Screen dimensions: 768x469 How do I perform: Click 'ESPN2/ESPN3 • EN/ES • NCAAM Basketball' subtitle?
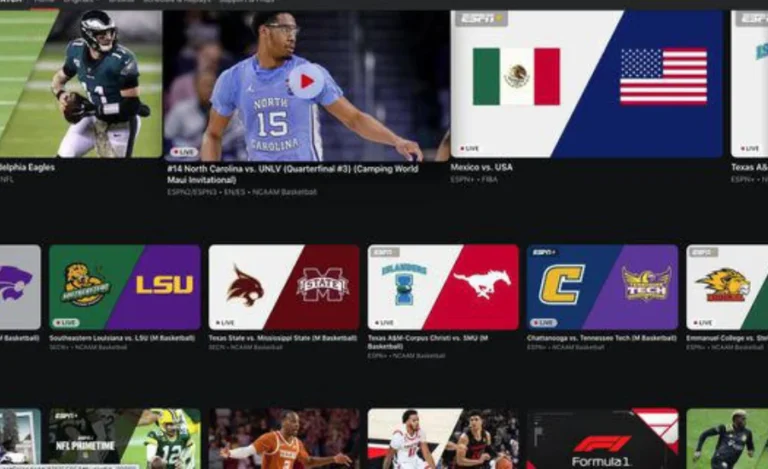click(241, 192)
